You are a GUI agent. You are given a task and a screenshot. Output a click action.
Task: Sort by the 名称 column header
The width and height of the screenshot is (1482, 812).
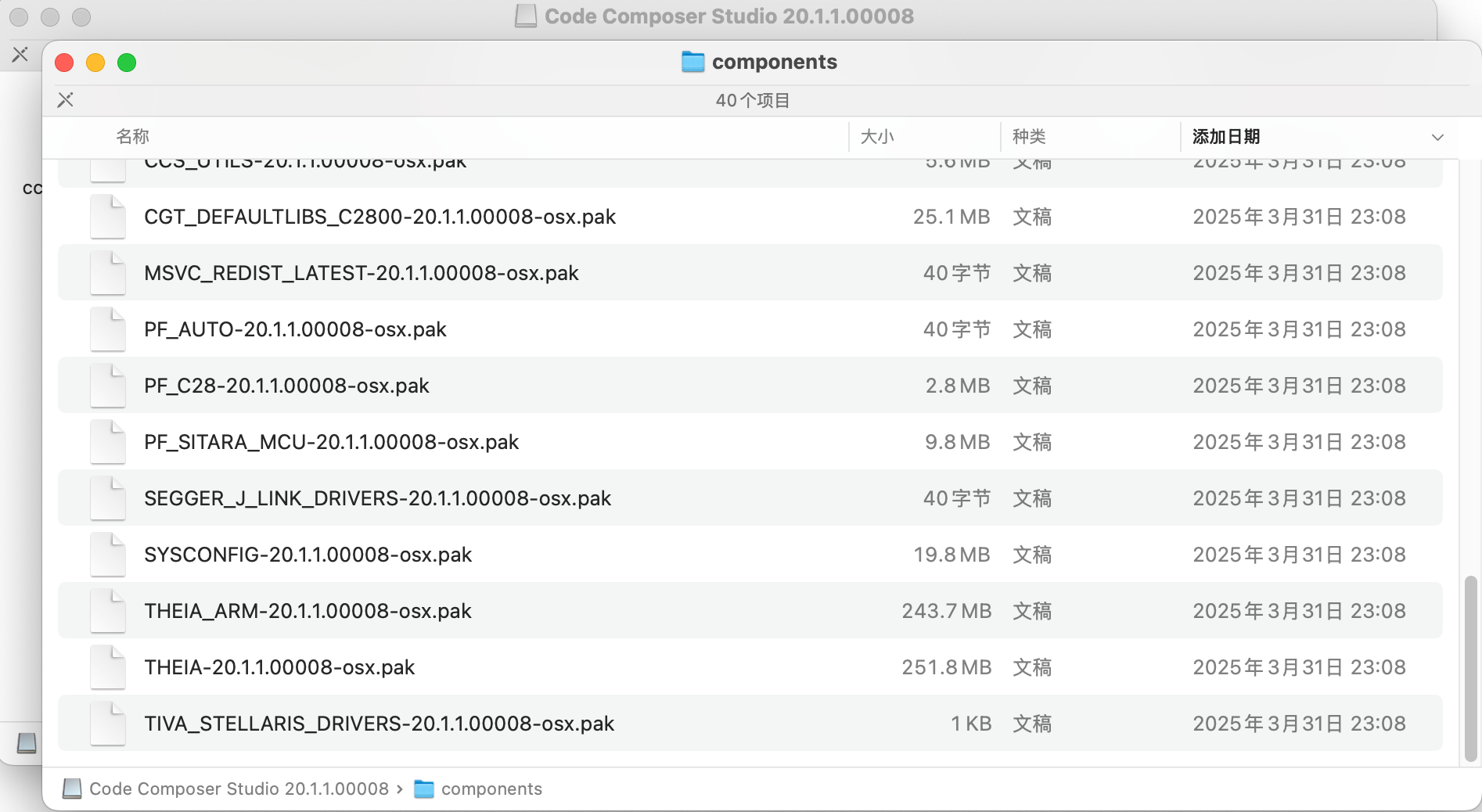tap(132, 137)
